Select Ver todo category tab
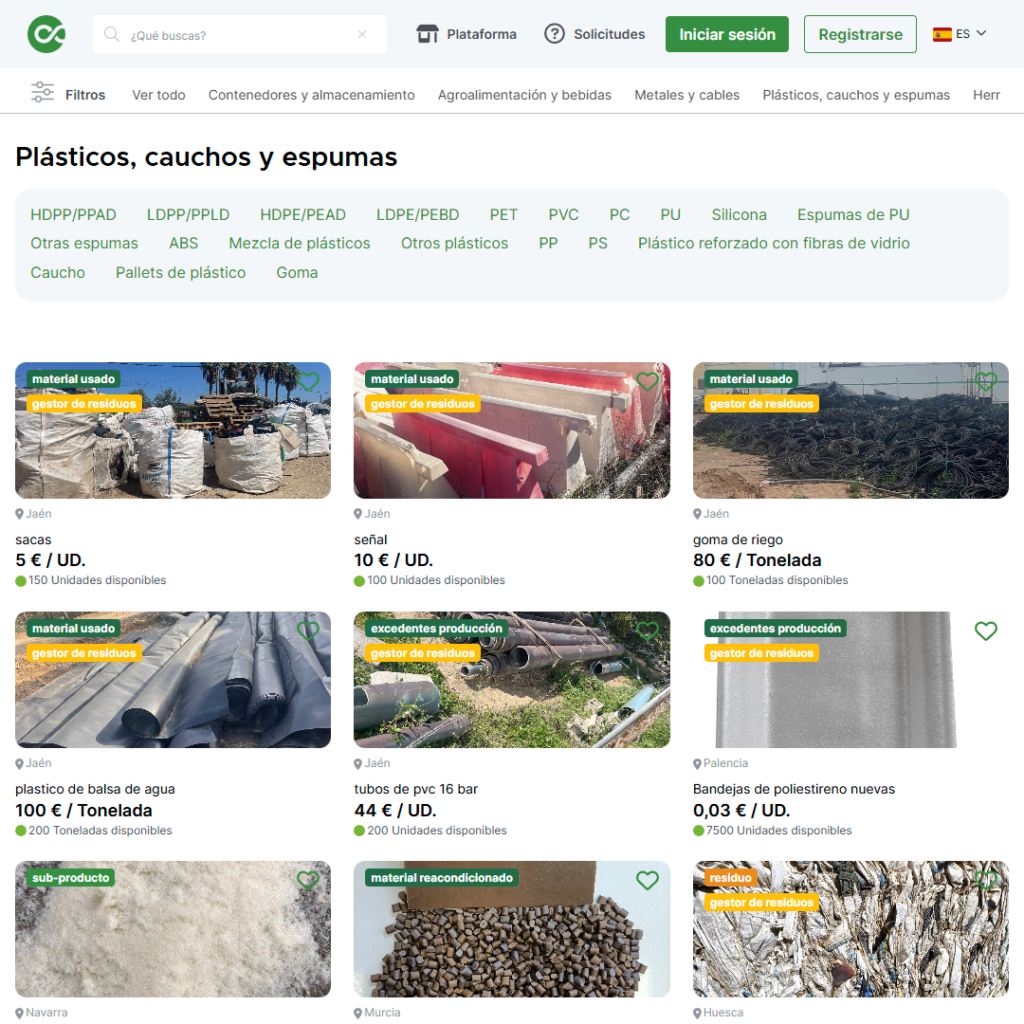This screenshot has height=1024, width=1024. pyautogui.click(x=159, y=95)
